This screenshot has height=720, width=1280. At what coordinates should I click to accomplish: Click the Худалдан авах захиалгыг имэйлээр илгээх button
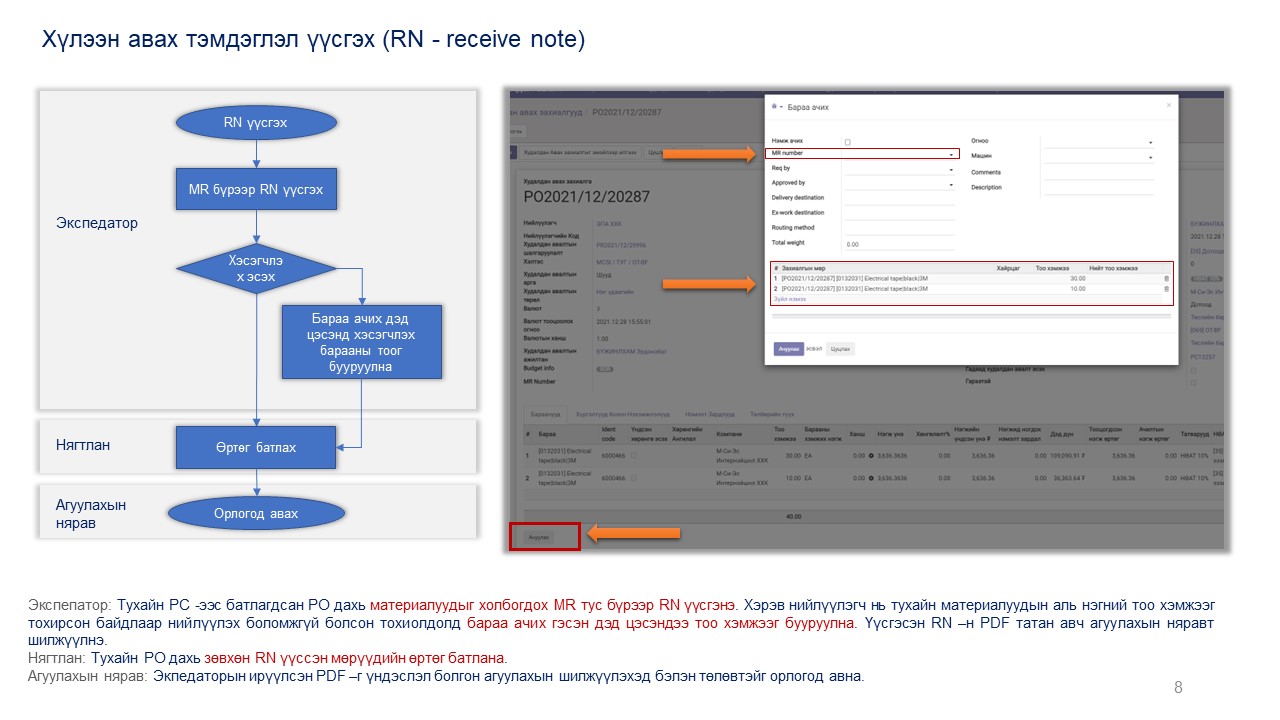pyautogui.click(x=580, y=152)
